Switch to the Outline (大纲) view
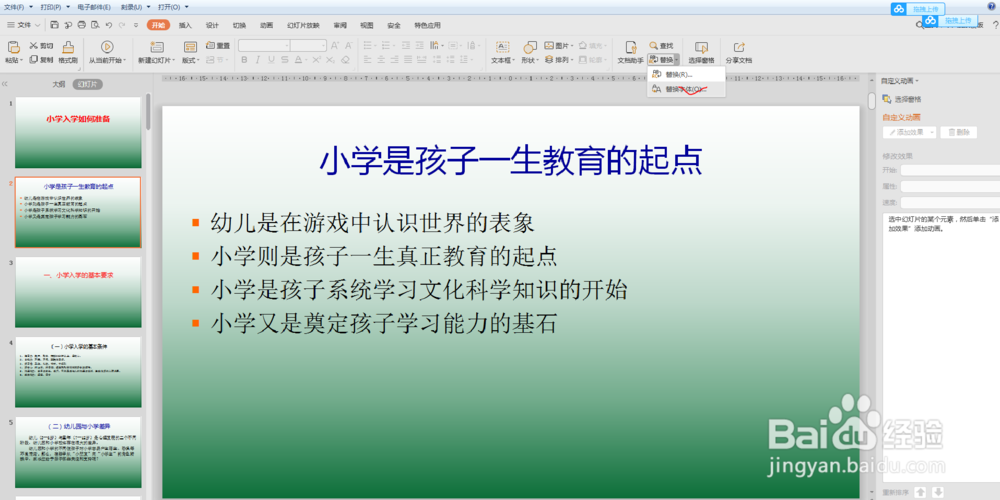The height and width of the screenshot is (500, 1000). 59,84
